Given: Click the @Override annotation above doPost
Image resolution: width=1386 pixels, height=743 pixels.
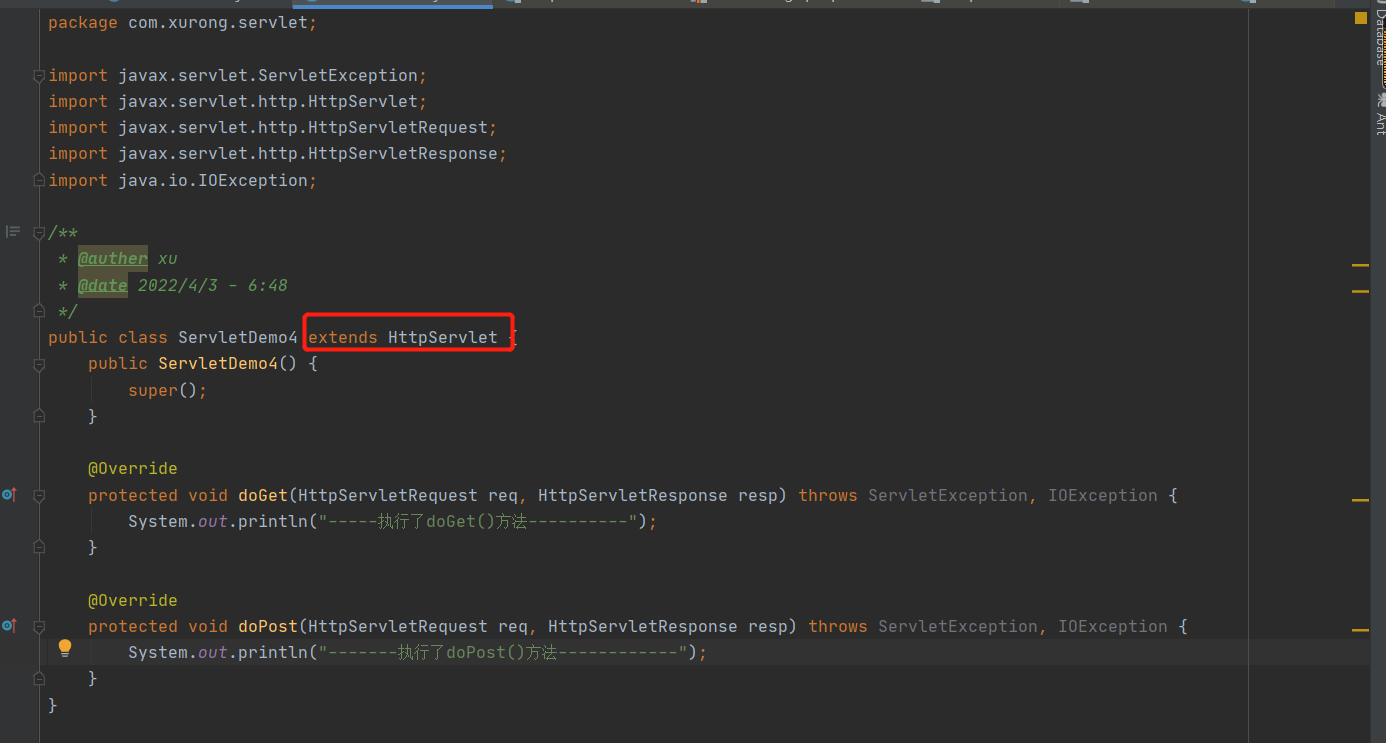Looking at the screenshot, I should pyautogui.click(x=133, y=600).
